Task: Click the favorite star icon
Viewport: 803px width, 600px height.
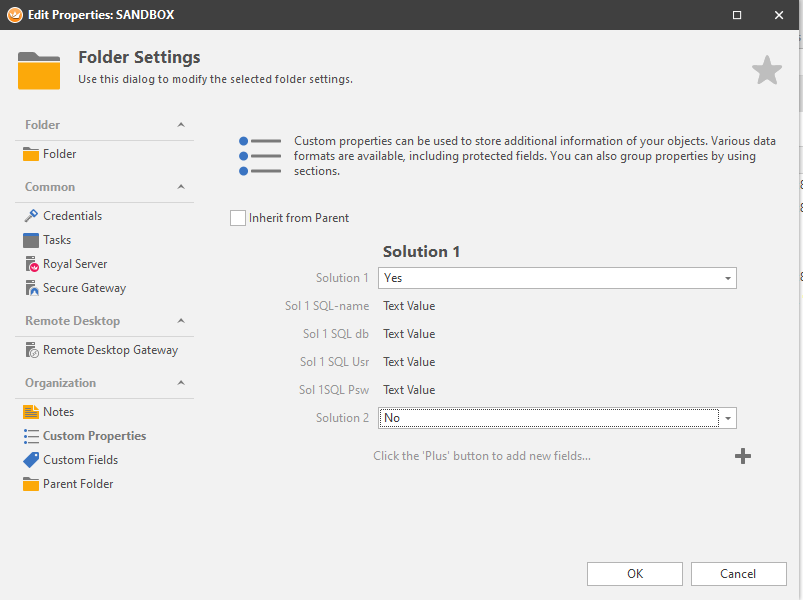Action: click(x=766, y=70)
